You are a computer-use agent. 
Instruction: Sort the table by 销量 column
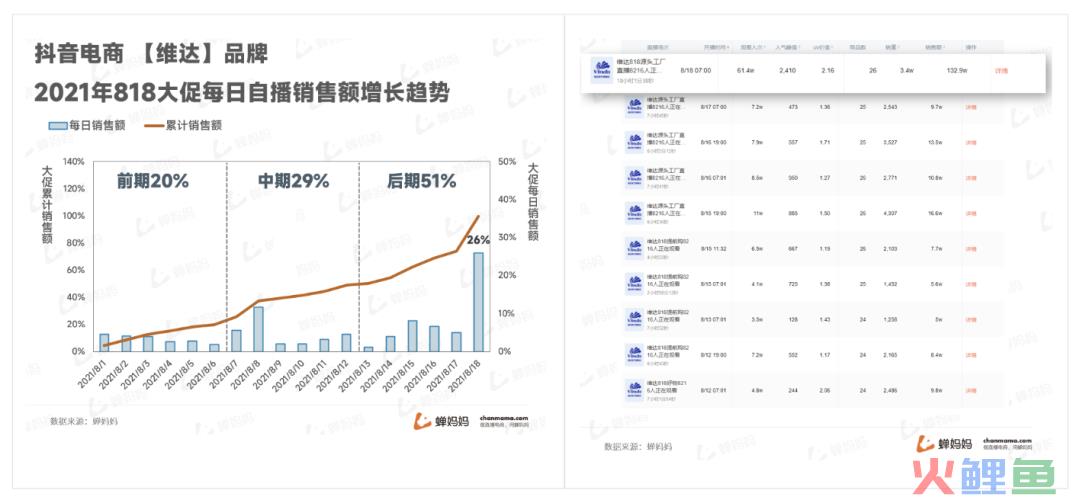pyautogui.click(x=891, y=48)
